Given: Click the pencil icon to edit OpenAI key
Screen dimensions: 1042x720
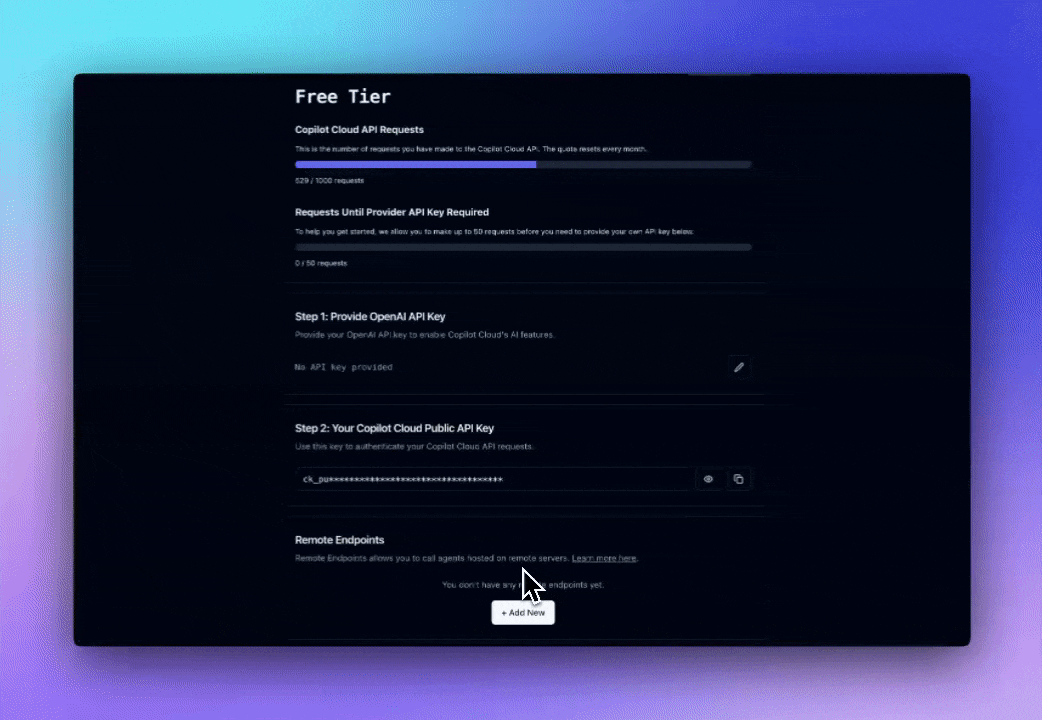Looking at the screenshot, I should 739,367.
